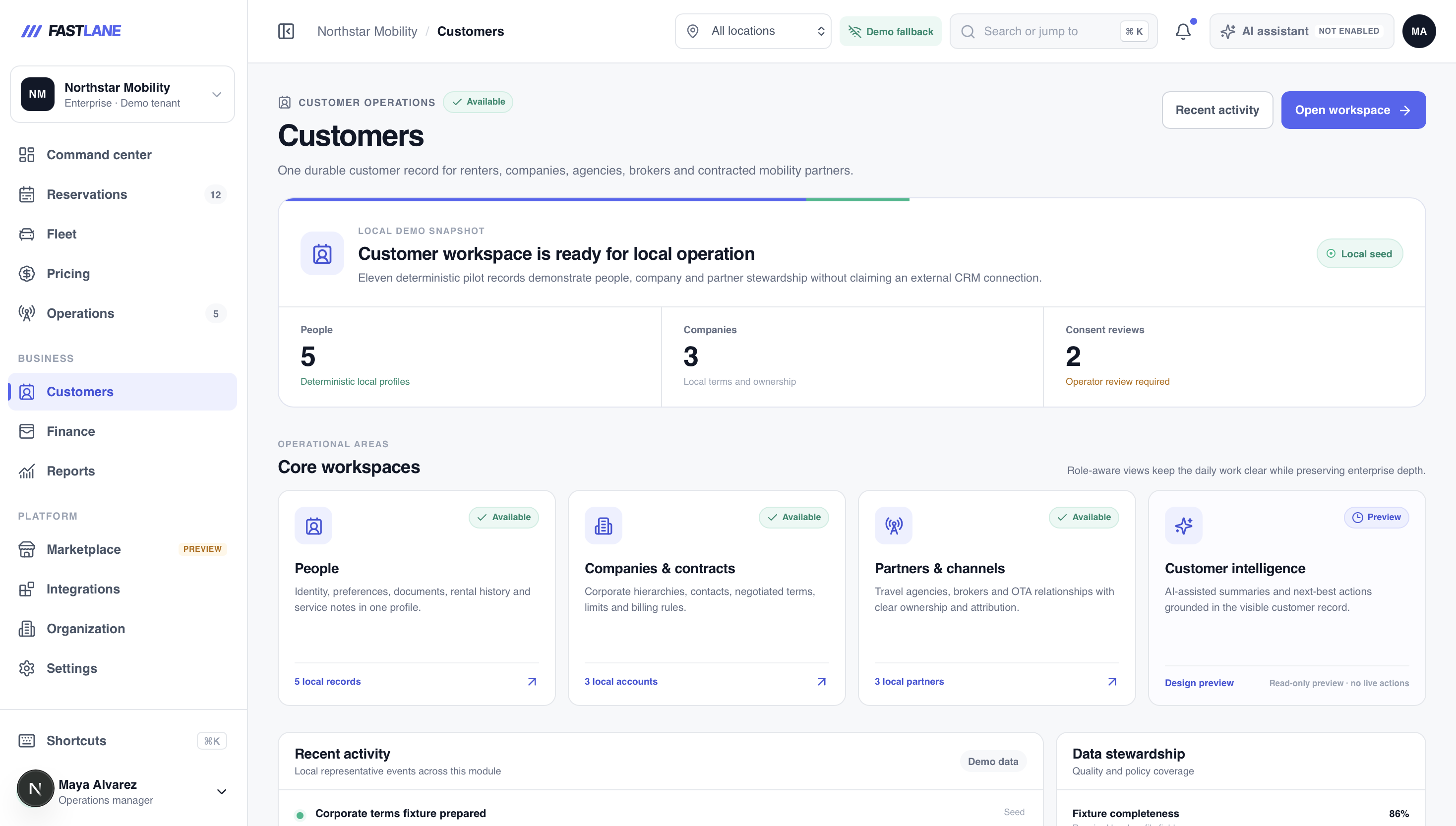Click 'Local terms and ownership' text
This screenshot has height=826, width=1456.
[x=739, y=382]
